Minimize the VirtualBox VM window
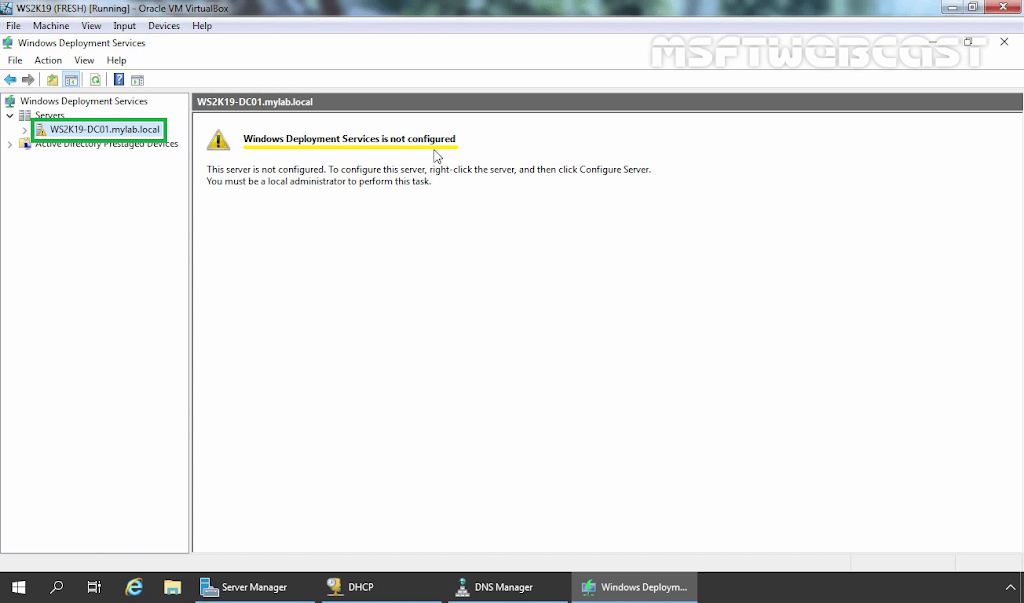1024x603 pixels. click(x=953, y=8)
